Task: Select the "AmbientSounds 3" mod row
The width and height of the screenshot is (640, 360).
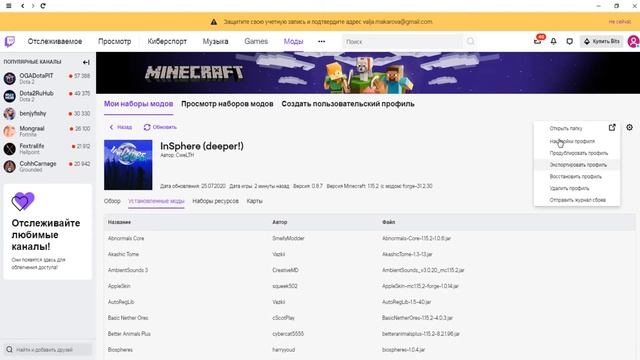Action: 369,270
